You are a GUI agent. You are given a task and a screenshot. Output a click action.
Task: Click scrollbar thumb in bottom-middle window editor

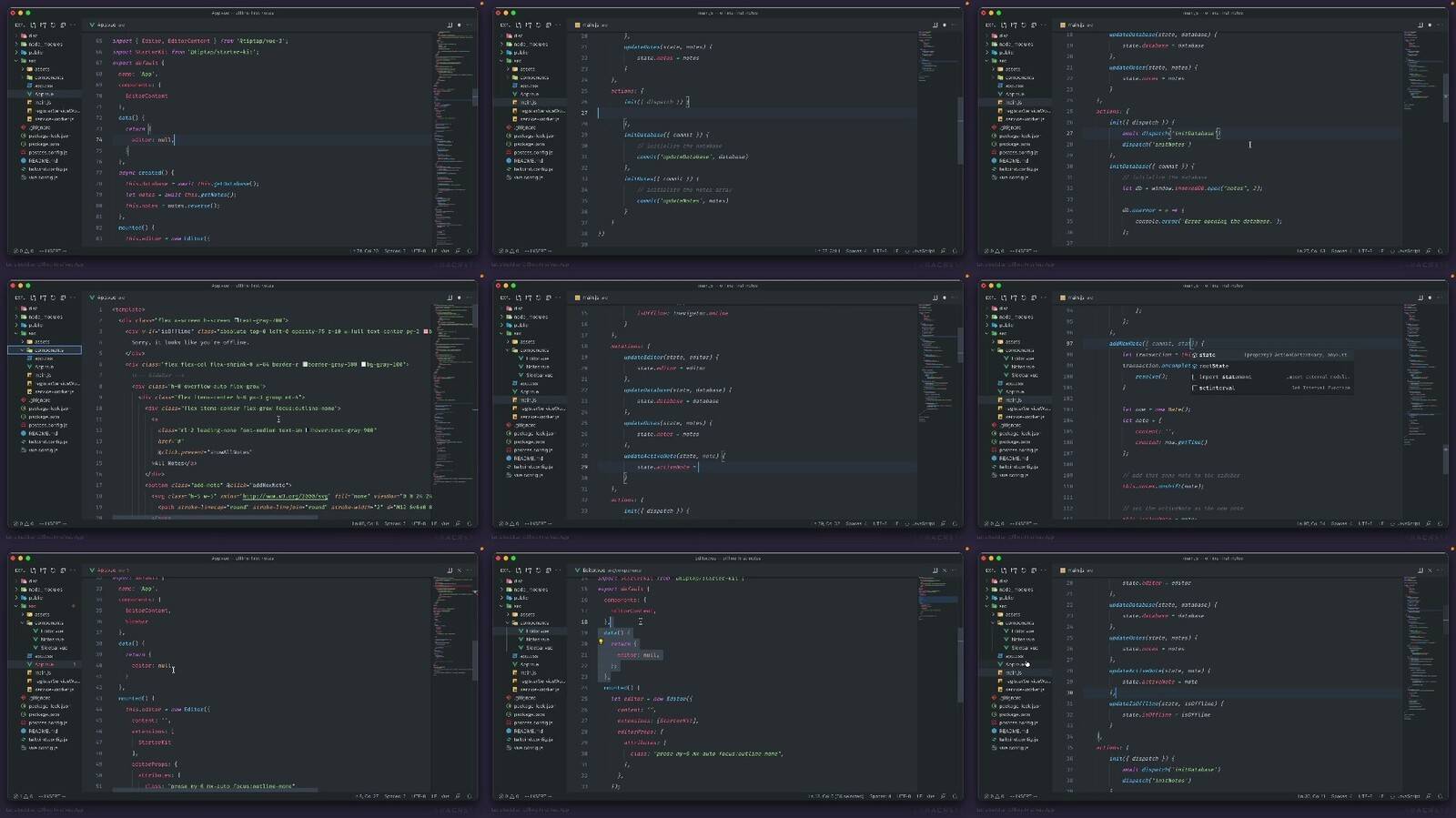click(x=960, y=665)
